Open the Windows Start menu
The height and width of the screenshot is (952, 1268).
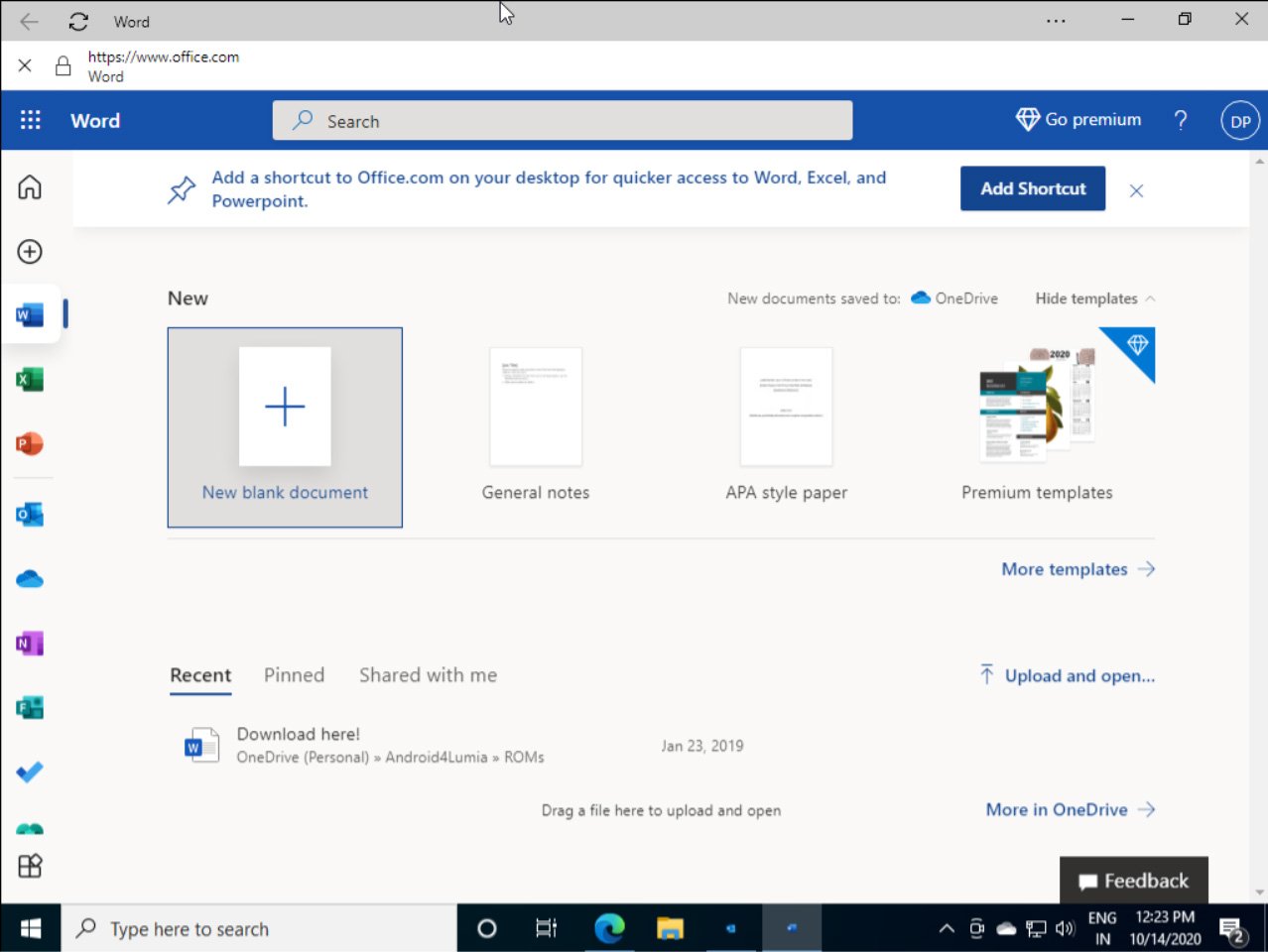pos(31,928)
